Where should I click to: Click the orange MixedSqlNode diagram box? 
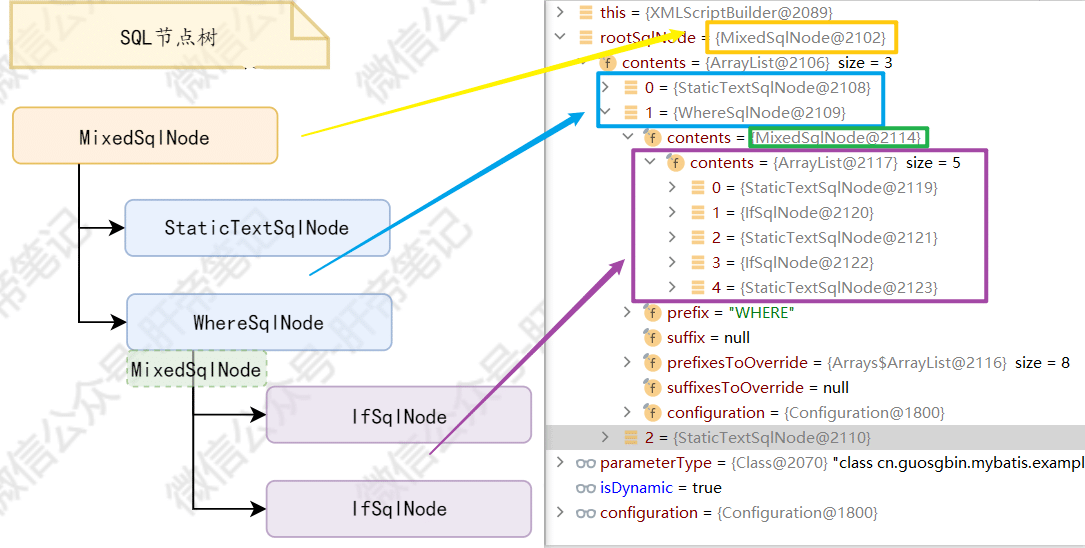pos(144,137)
